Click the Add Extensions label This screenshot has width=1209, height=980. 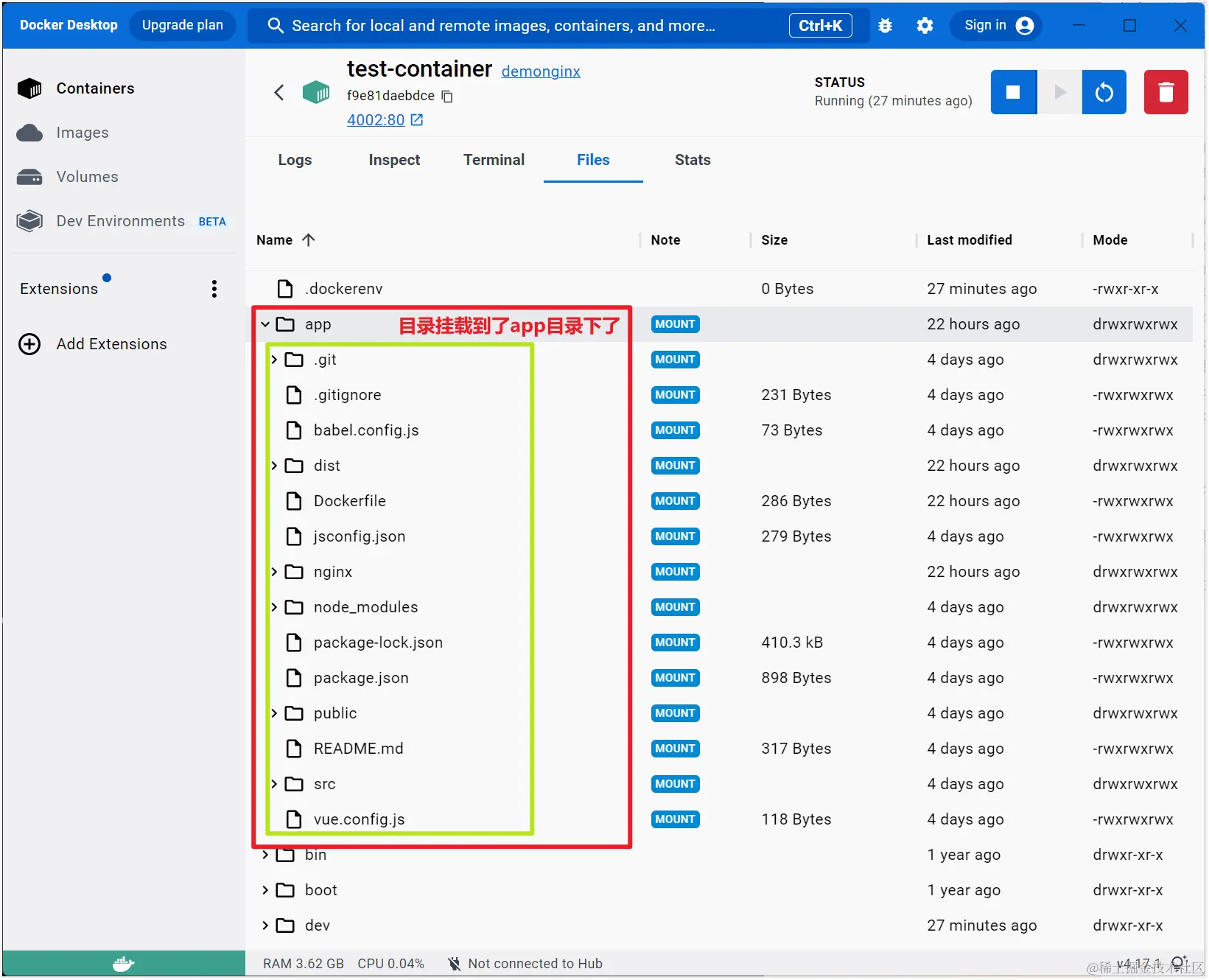point(112,344)
